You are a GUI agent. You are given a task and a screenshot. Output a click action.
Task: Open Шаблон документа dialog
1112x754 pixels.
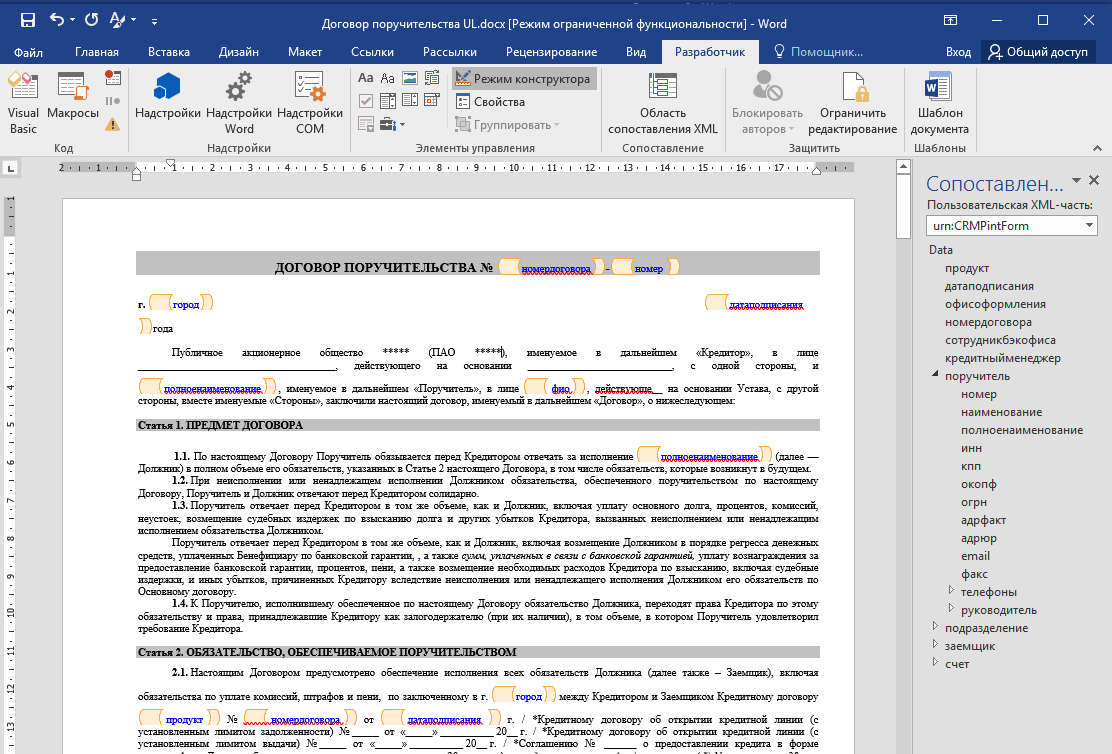click(940, 104)
